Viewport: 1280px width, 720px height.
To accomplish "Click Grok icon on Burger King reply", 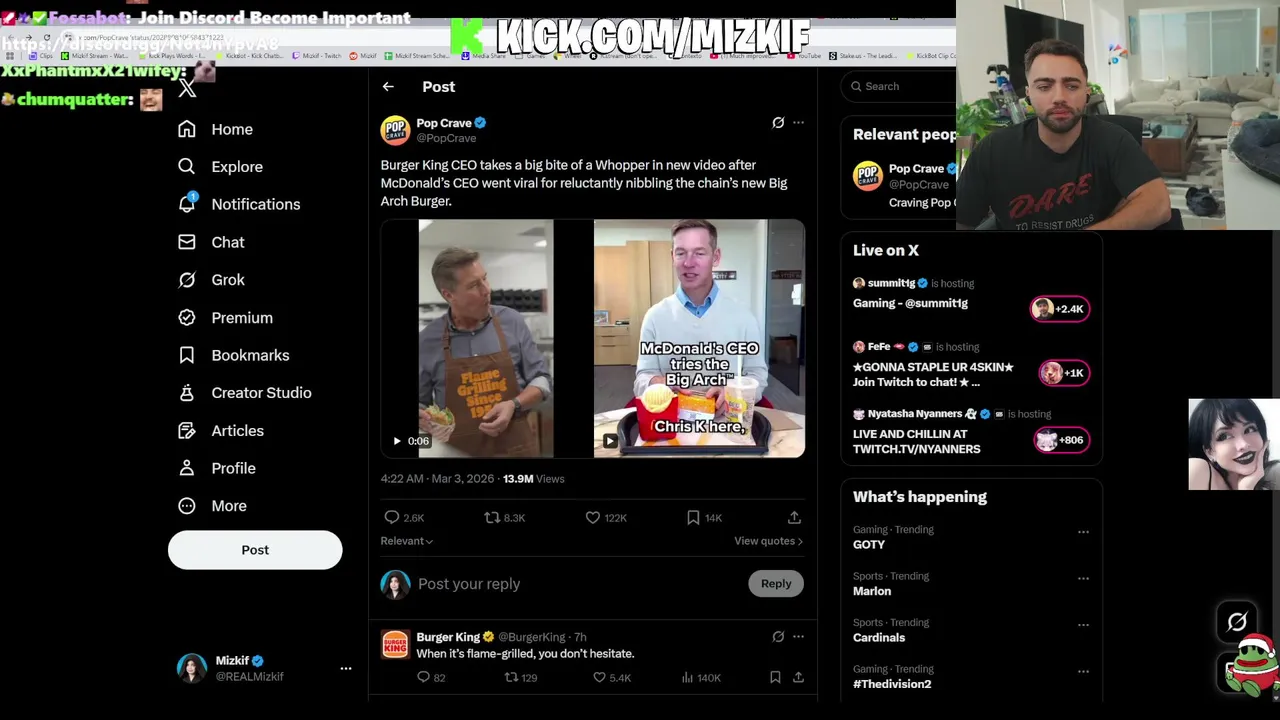I will [x=778, y=636].
